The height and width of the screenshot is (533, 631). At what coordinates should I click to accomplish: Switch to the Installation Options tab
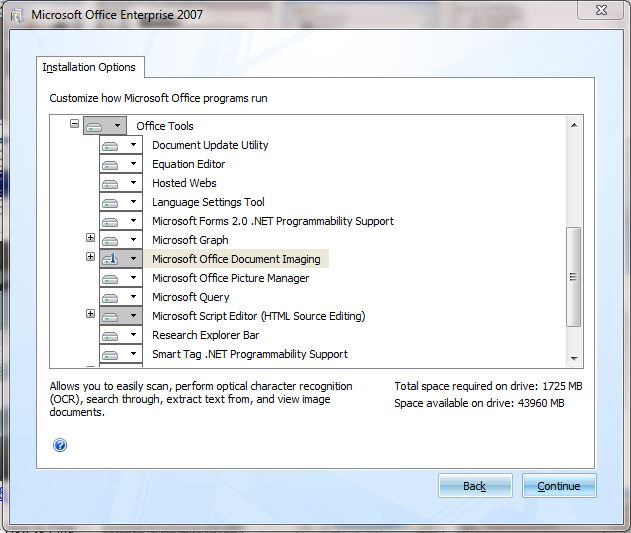click(89, 67)
